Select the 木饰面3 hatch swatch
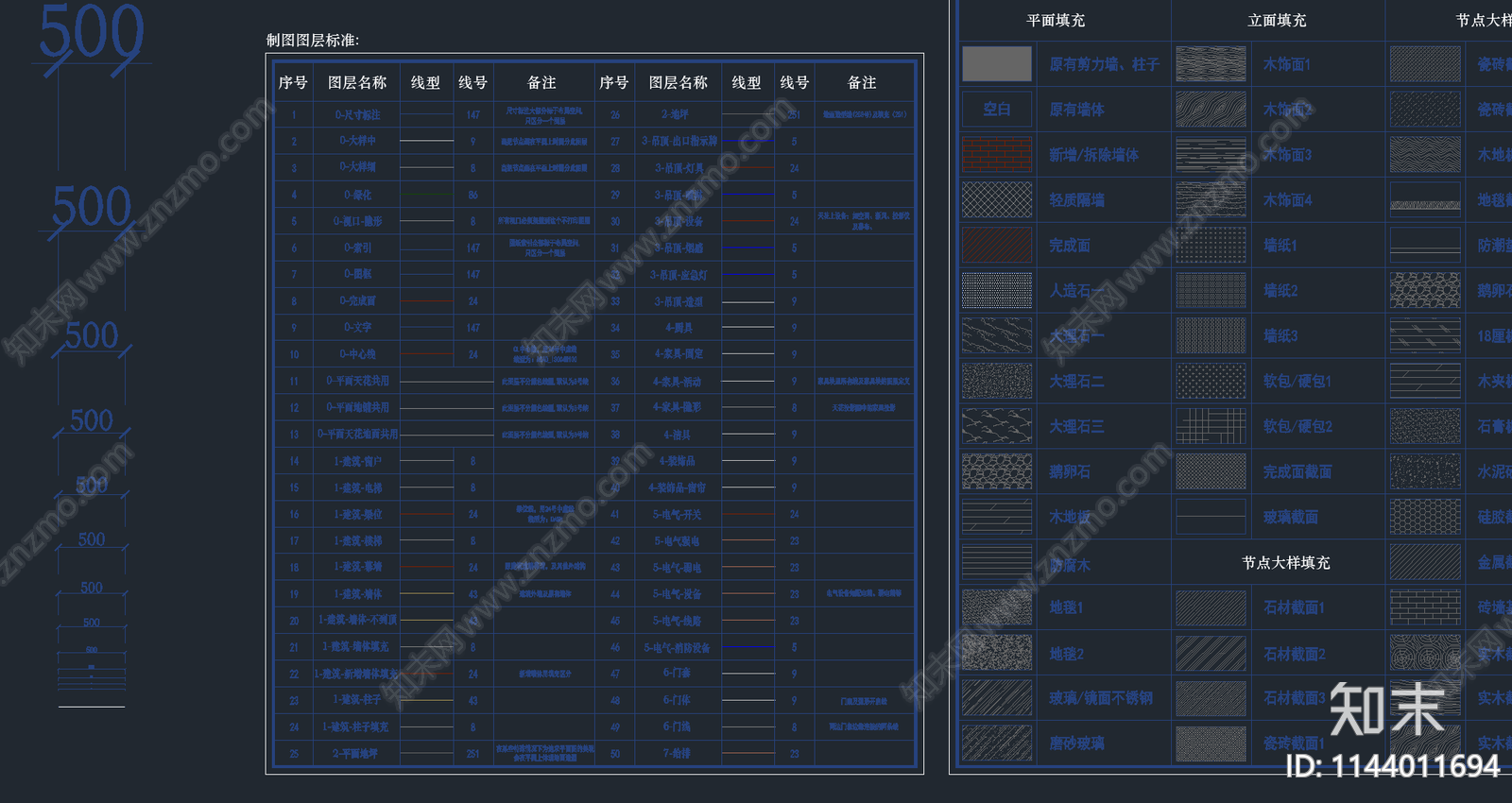 (1211, 155)
